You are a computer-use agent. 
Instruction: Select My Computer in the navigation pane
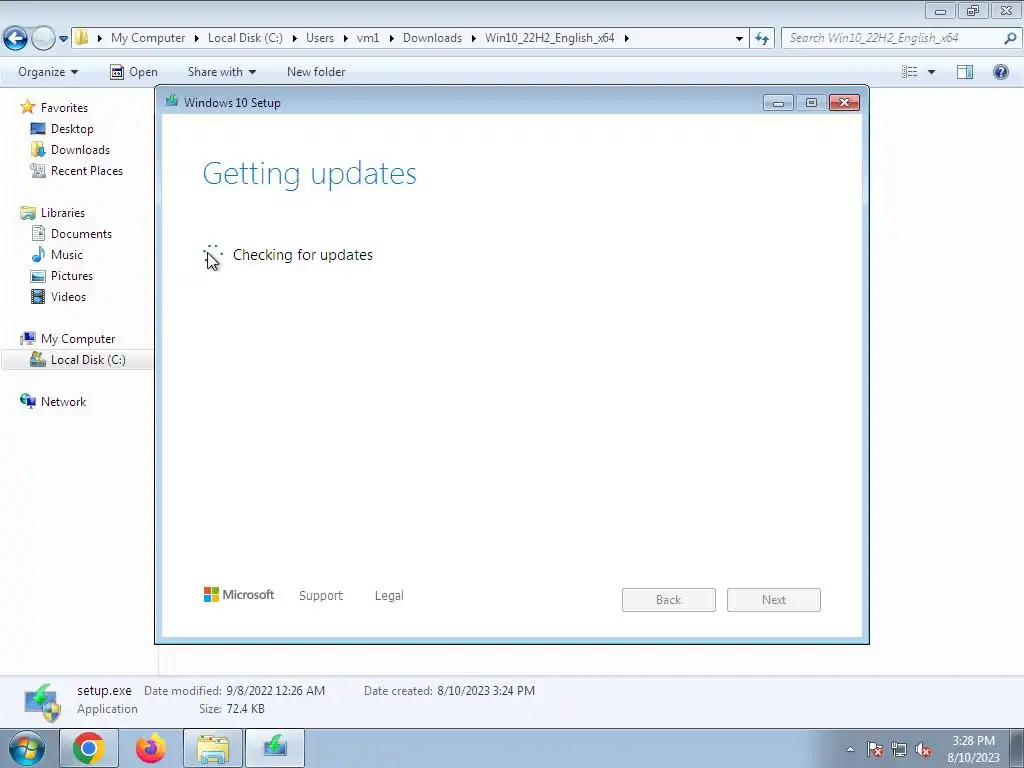(x=68, y=338)
